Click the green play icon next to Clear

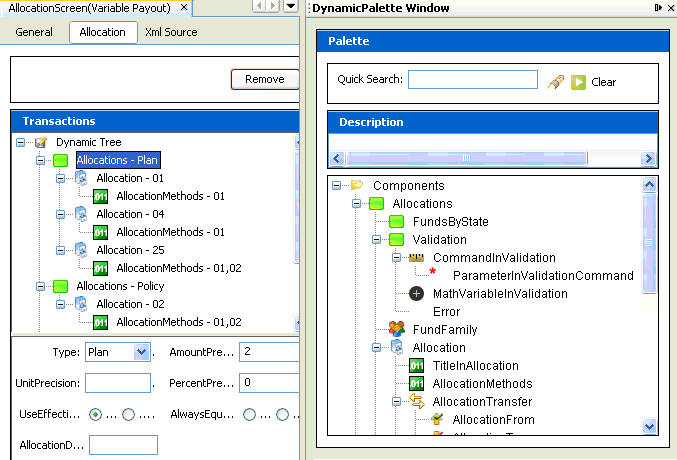tap(578, 82)
